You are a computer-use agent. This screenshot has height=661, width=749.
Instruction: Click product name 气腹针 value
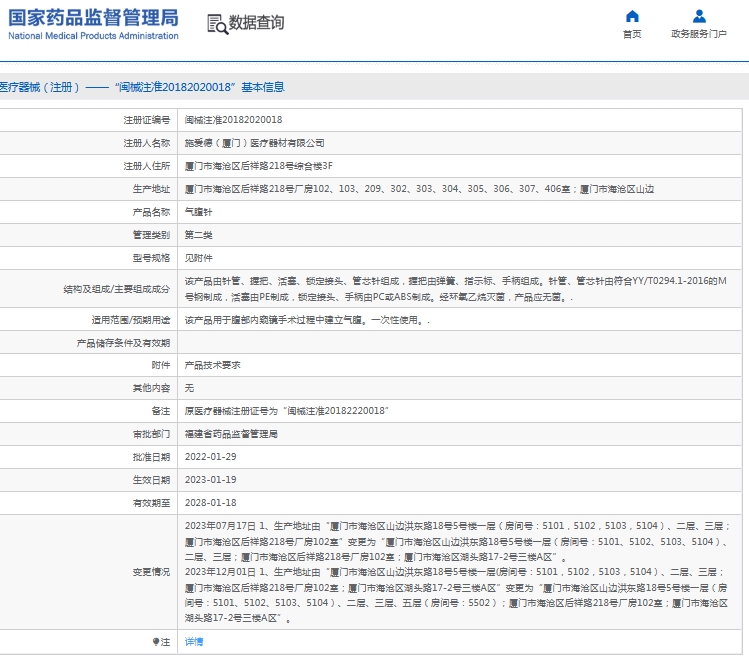click(199, 212)
